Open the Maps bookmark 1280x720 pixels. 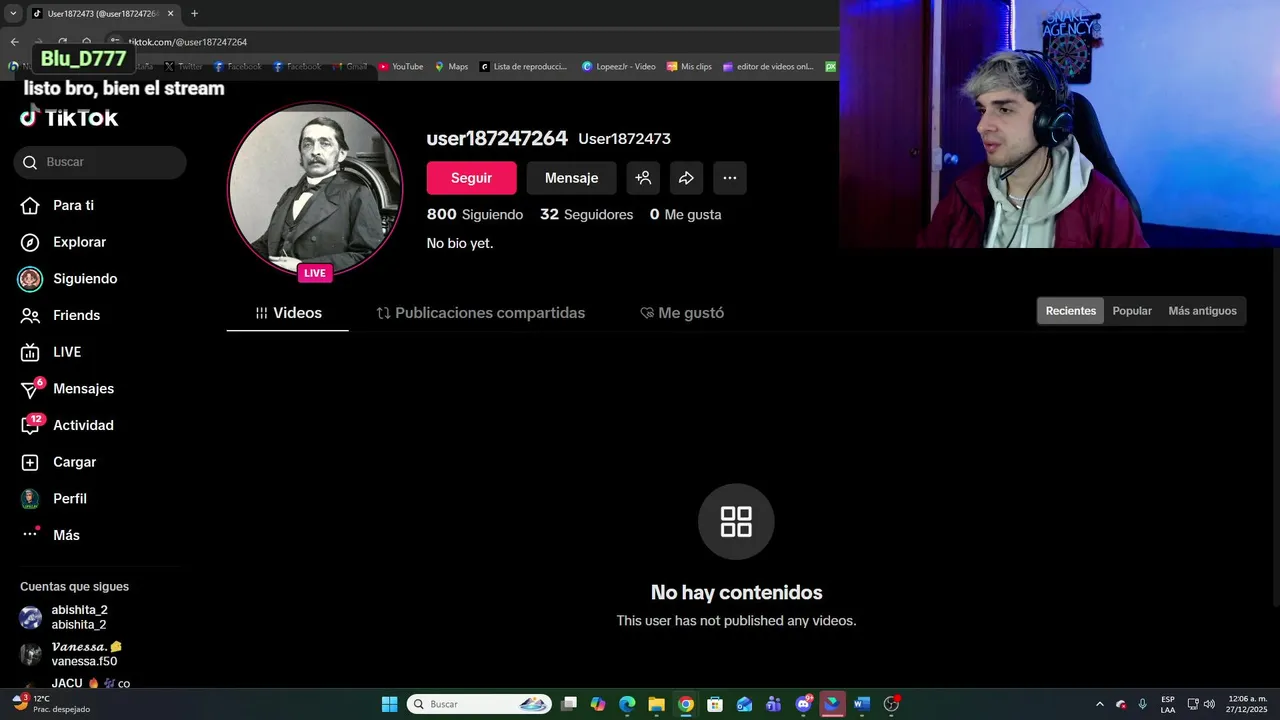point(451,67)
